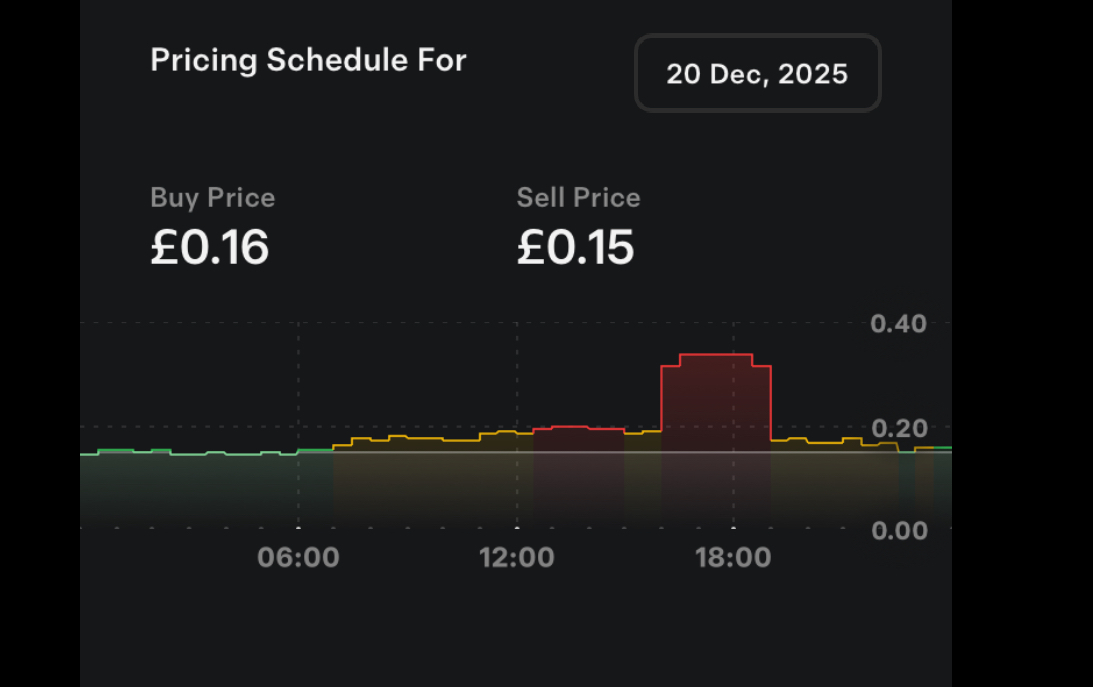Click the 0.00 price axis label
Screen dimensions: 1093x687
point(898,530)
